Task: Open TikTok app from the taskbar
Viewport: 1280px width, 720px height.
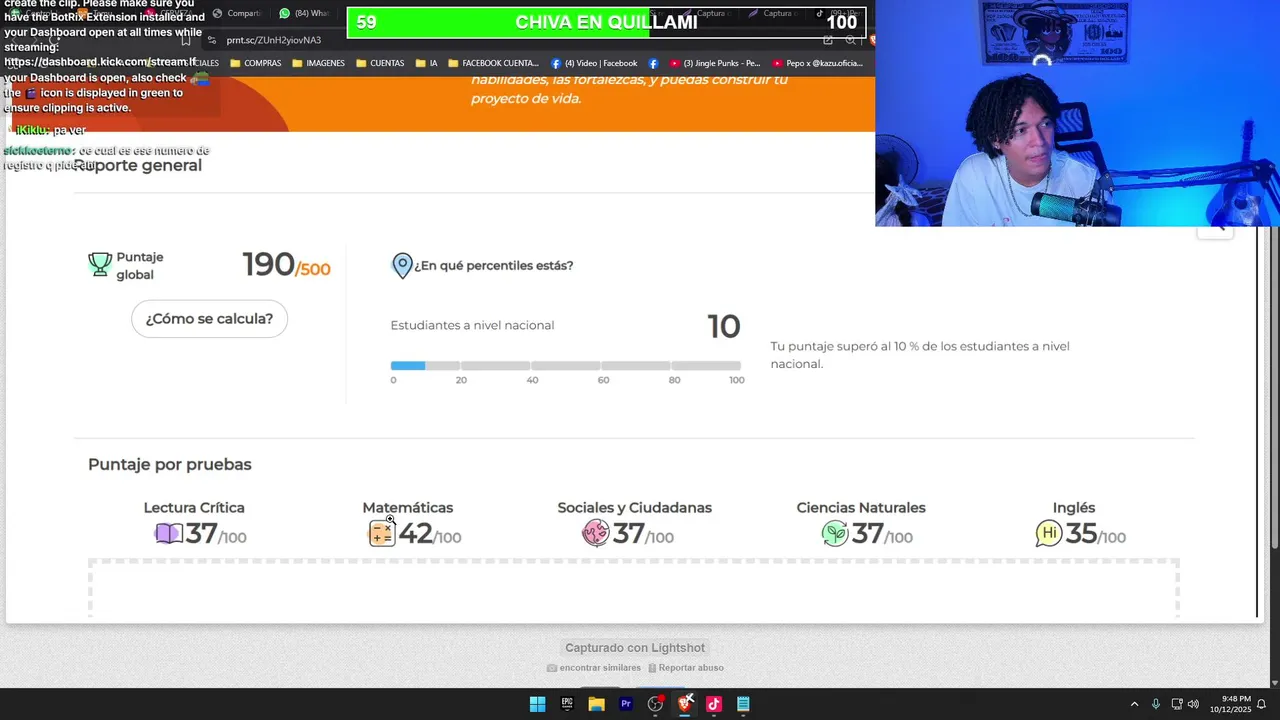Action: (x=714, y=704)
